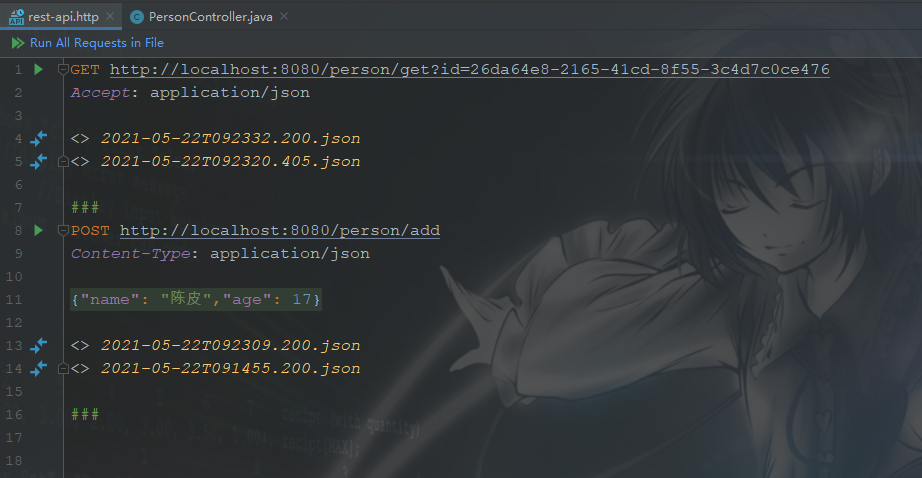Run the POST person/add request
The height and width of the screenshot is (478, 922).
(38, 230)
